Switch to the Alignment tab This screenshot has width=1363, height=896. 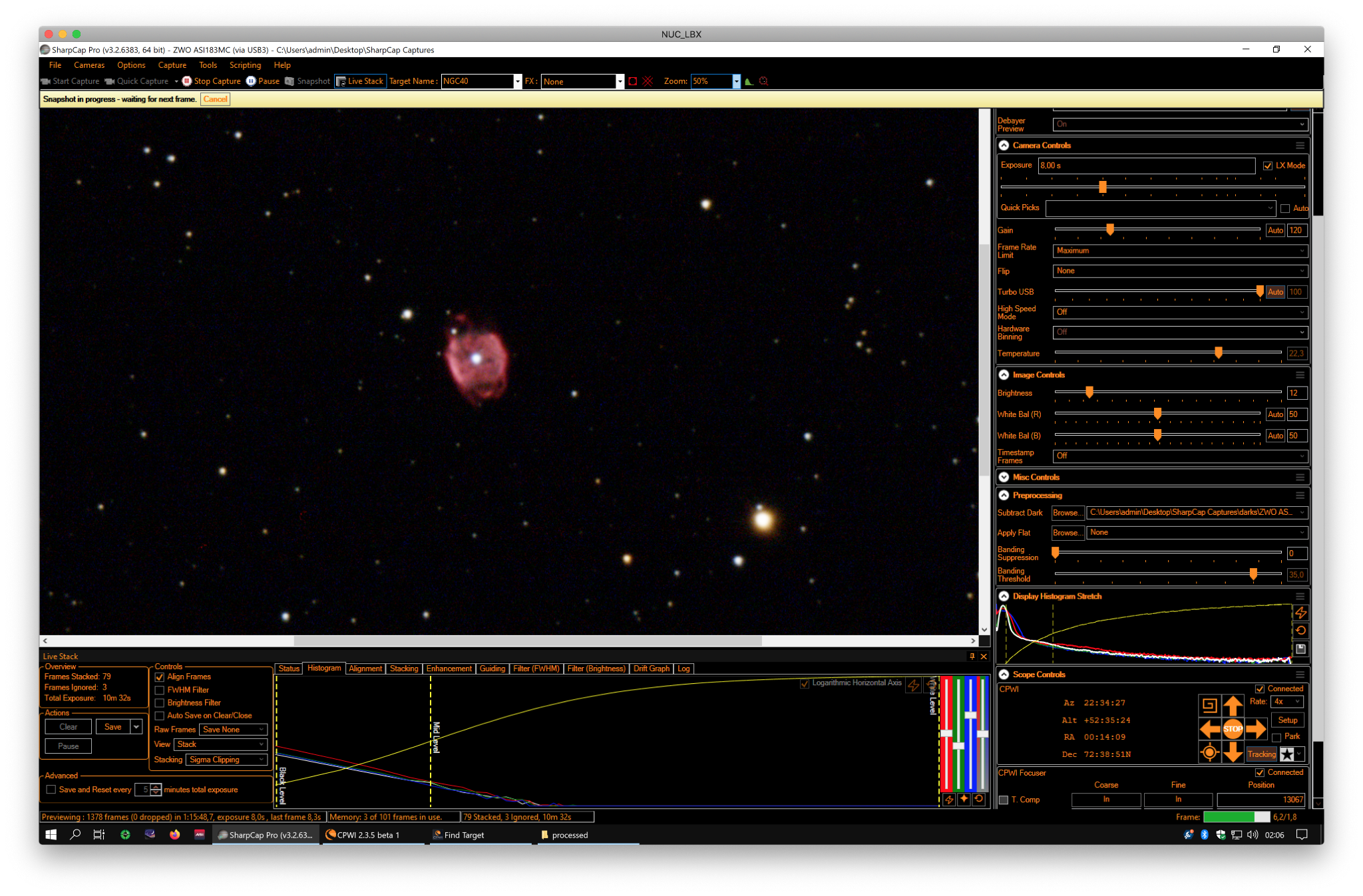click(365, 669)
